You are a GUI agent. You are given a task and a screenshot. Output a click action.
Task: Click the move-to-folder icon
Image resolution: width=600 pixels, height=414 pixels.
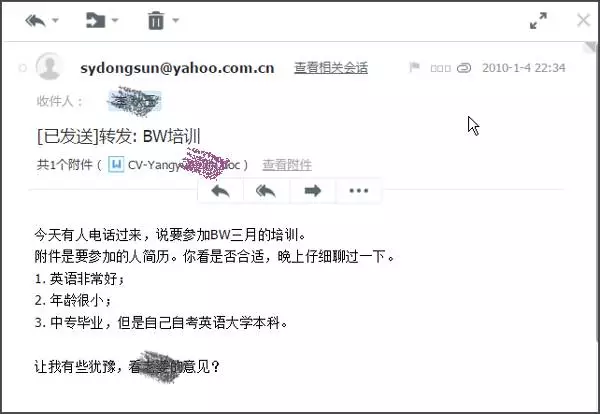click(95, 20)
